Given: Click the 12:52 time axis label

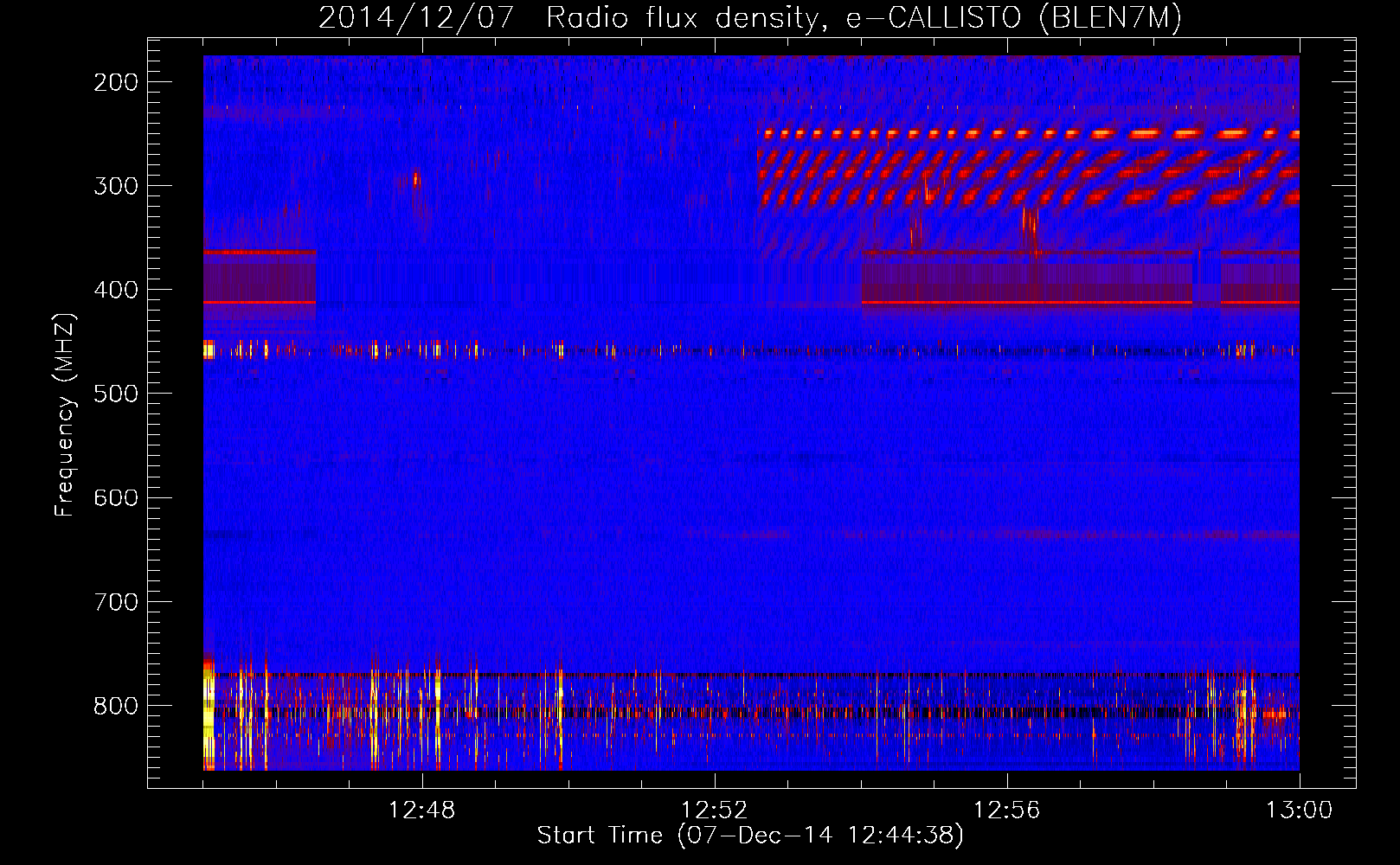Looking at the screenshot, I should pos(715,811).
